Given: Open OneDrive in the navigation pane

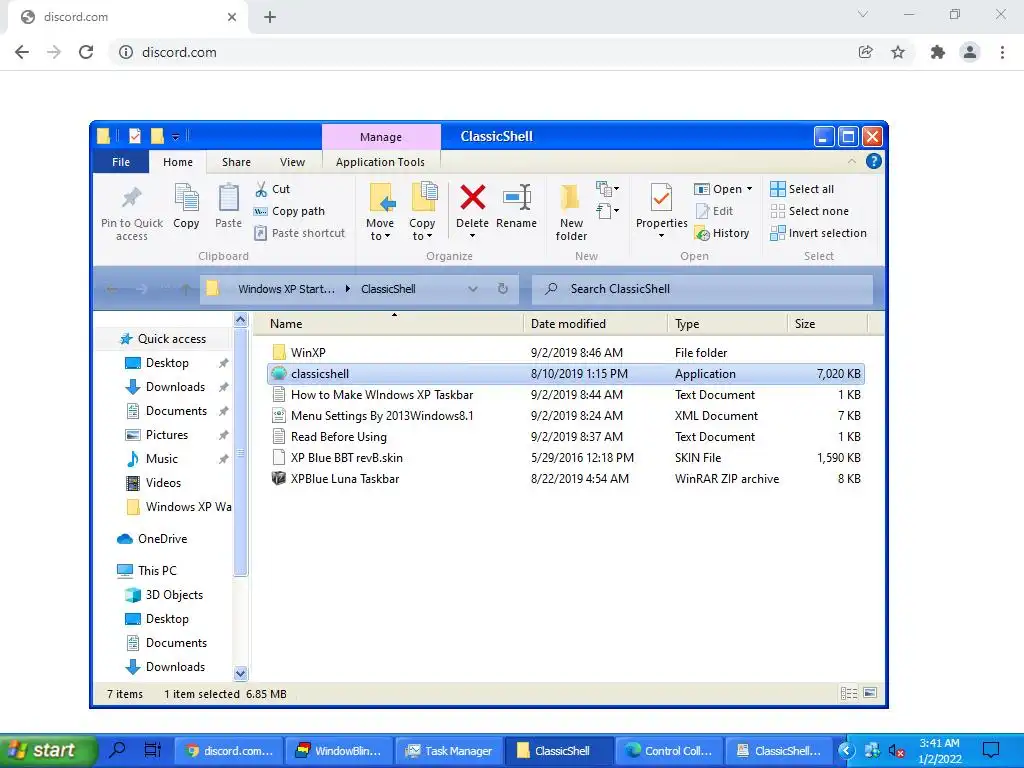Looking at the screenshot, I should click(152, 539).
